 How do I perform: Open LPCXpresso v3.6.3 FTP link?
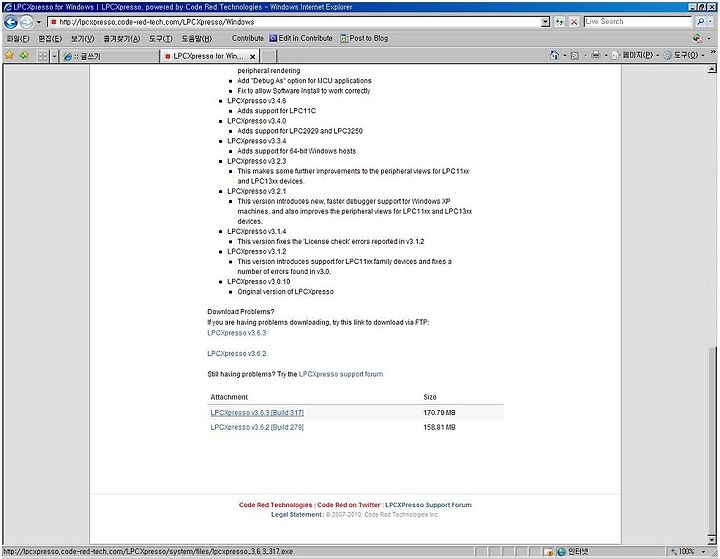[x=236, y=333]
